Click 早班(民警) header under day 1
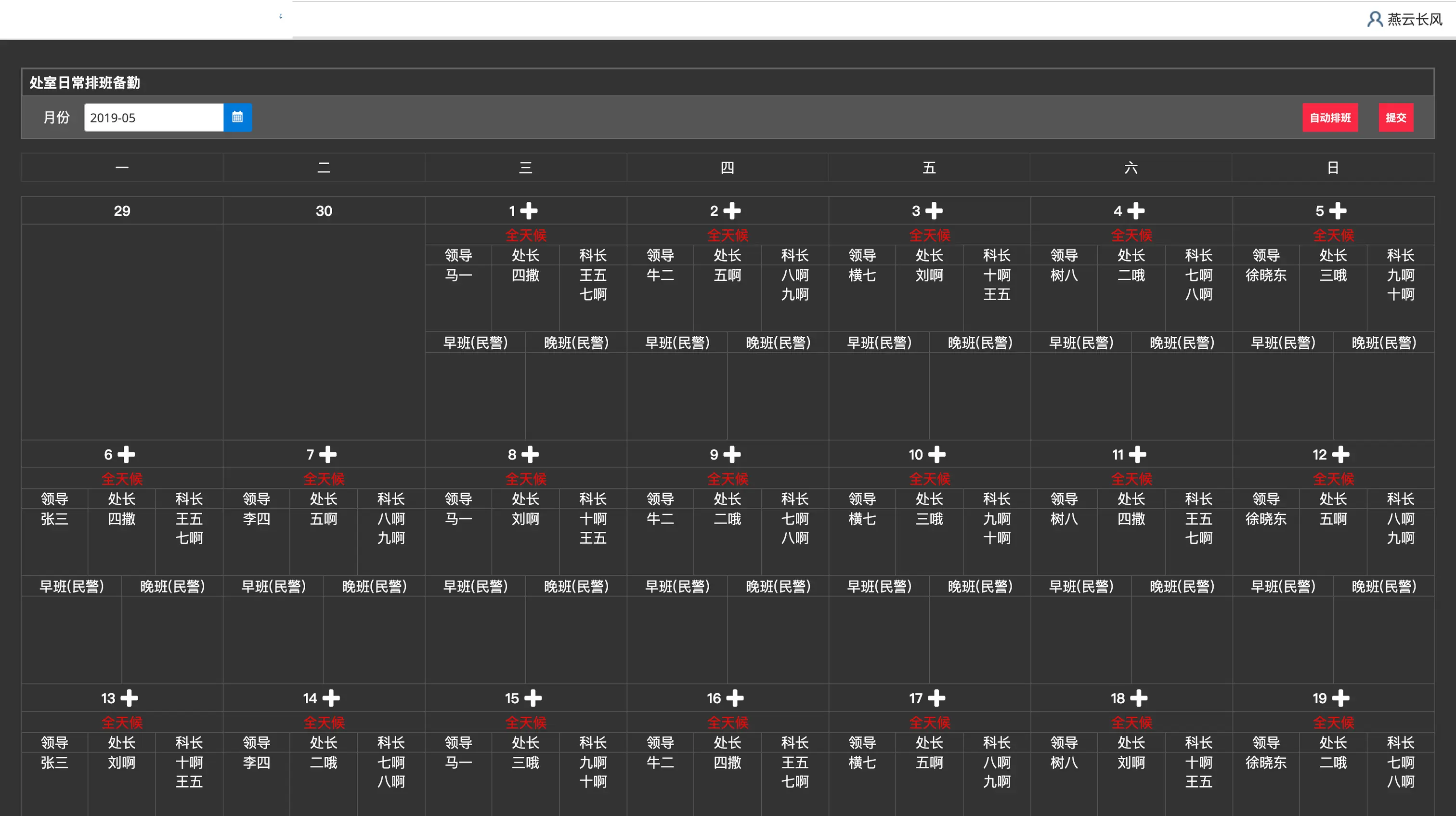The width and height of the screenshot is (1456, 816). tap(475, 342)
